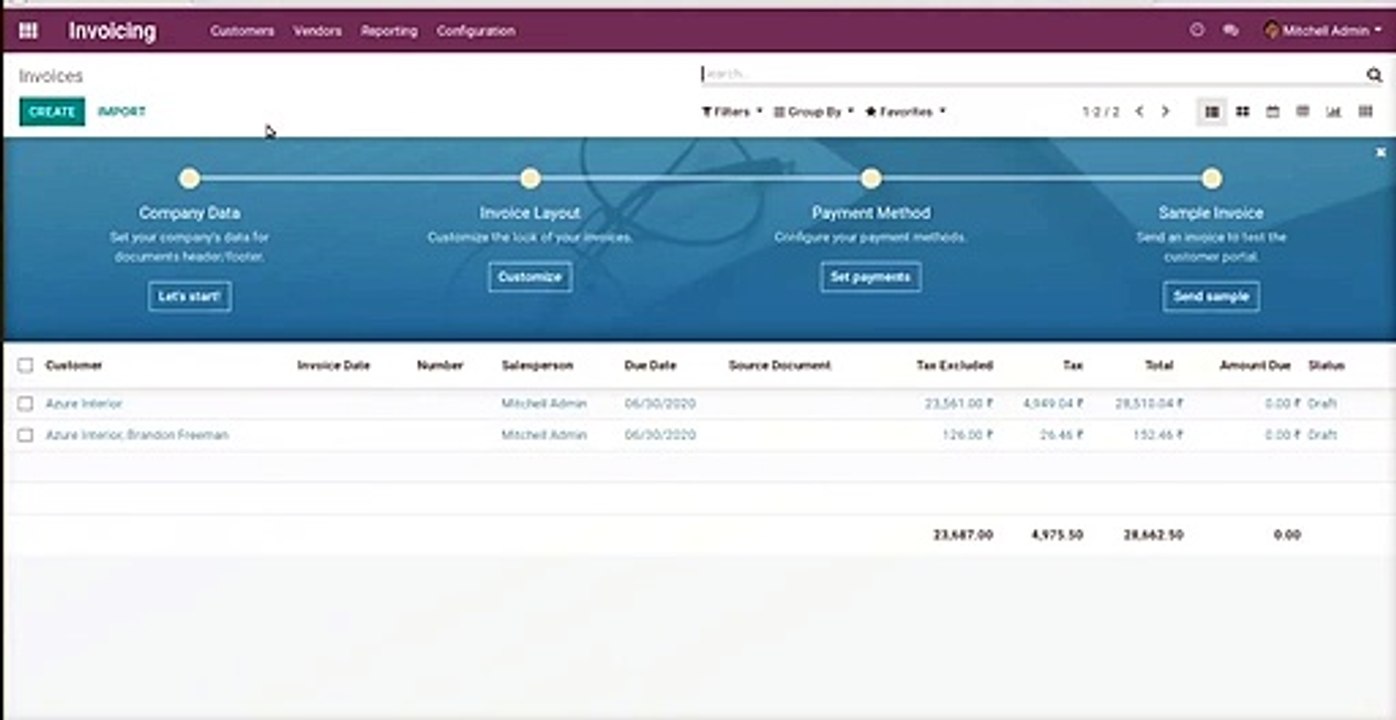Image resolution: width=1396 pixels, height=720 pixels.
Task: Sort by Source Document column
Action: (780, 366)
